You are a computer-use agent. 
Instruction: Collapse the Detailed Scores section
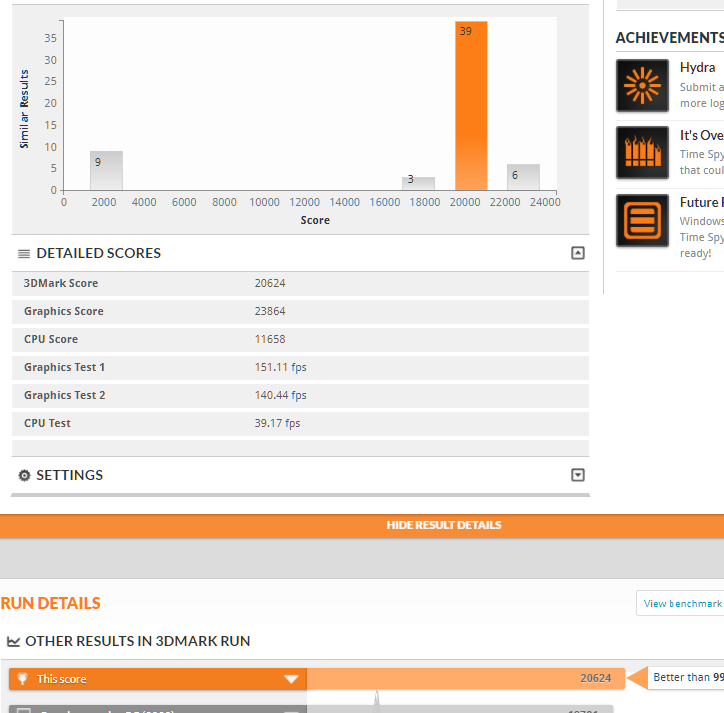coord(577,253)
